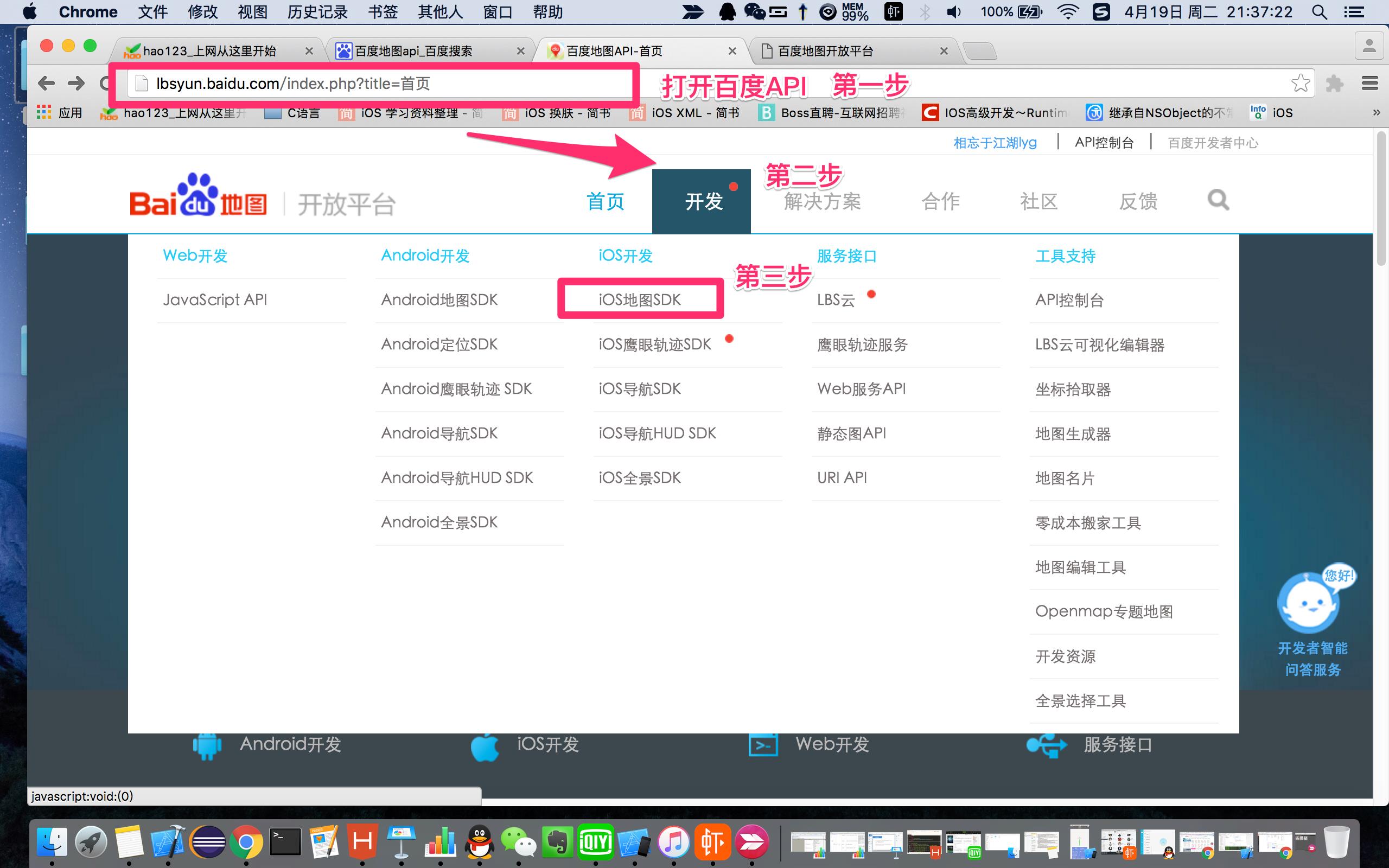Open iQIYI app in the Dock
The height and width of the screenshot is (868, 1389).
point(595,843)
